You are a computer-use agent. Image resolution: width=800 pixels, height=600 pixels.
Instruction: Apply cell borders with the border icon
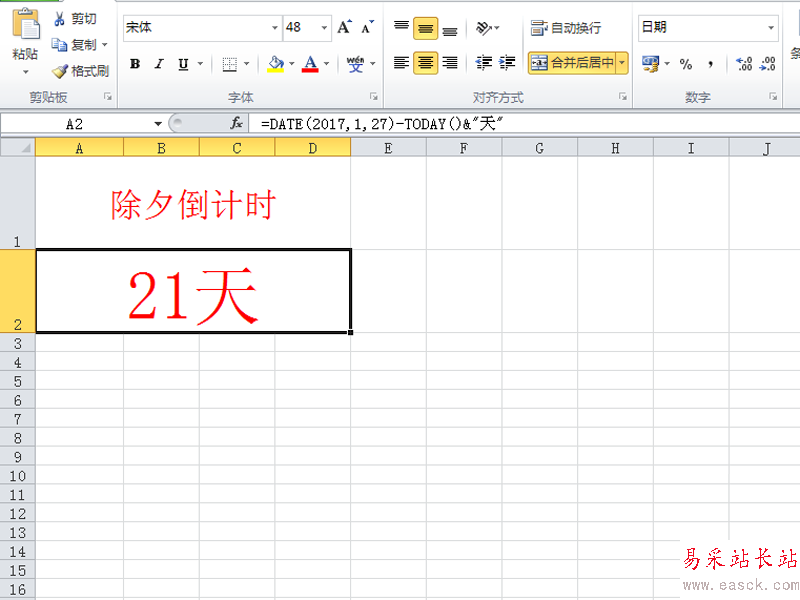[x=230, y=64]
